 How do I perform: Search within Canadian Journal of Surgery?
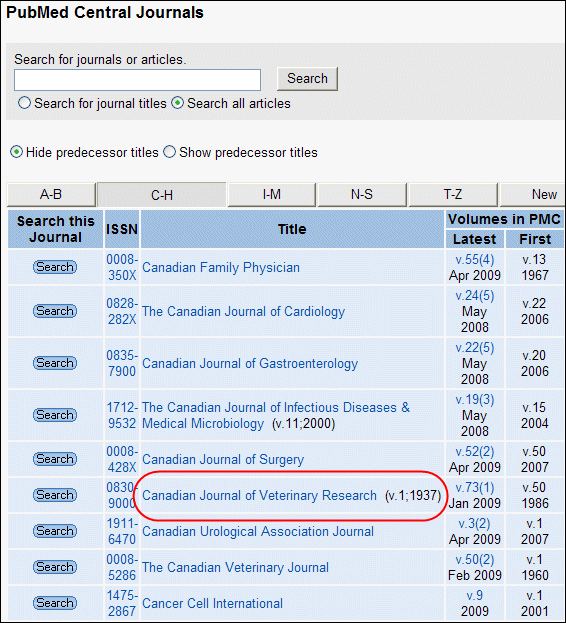55,459
